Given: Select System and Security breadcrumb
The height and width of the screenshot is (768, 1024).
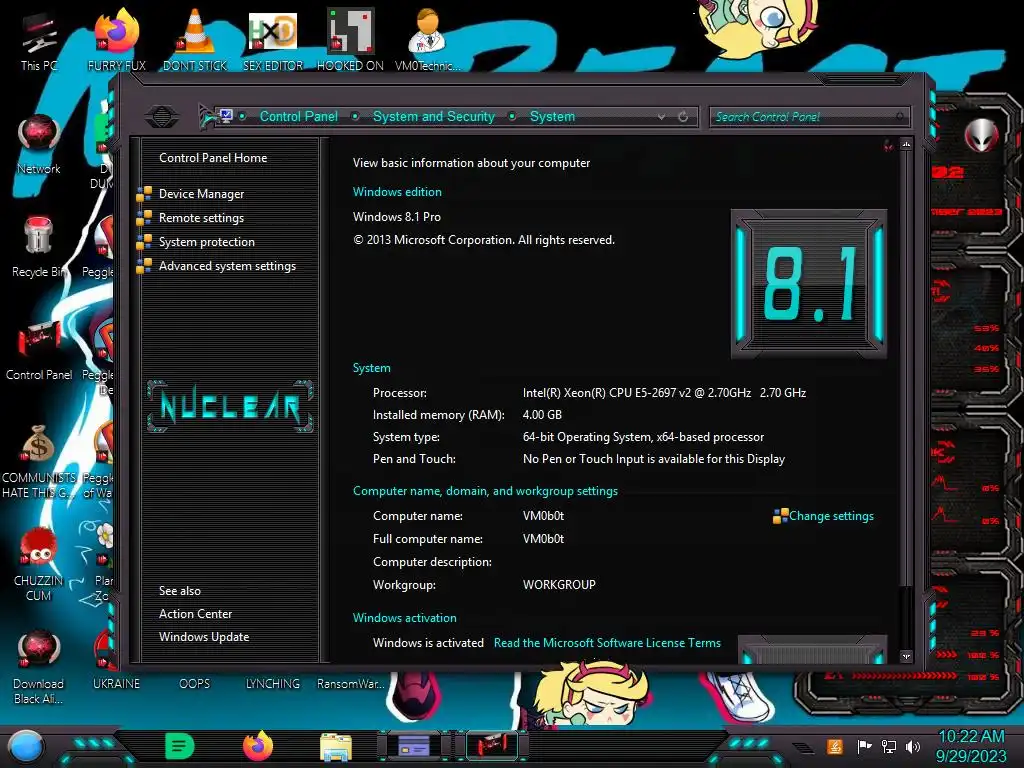Looking at the screenshot, I should pyautogui.click(x=434, y=116).
